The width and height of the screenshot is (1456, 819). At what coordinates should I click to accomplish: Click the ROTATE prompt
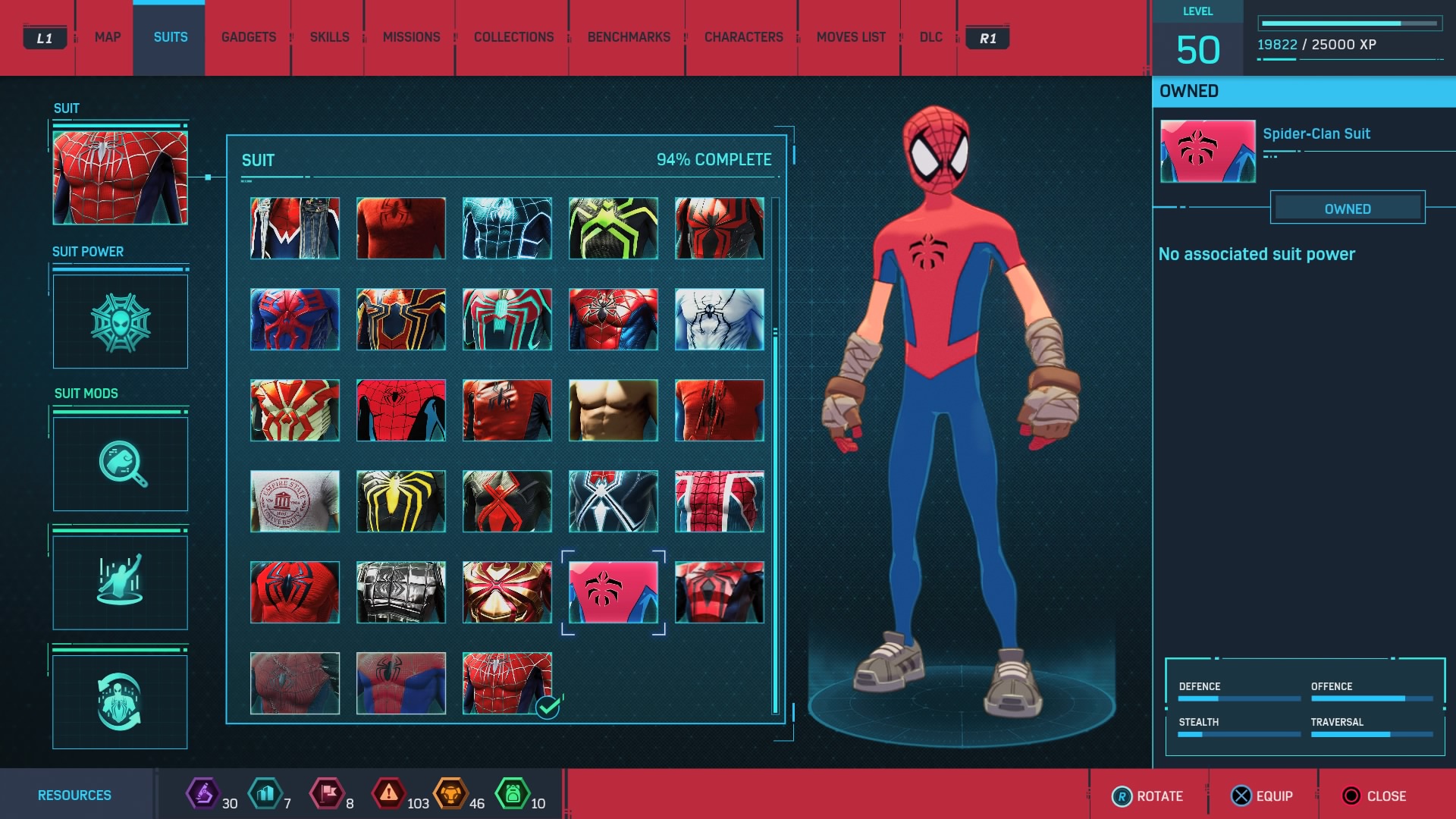tap(1147, 796)
